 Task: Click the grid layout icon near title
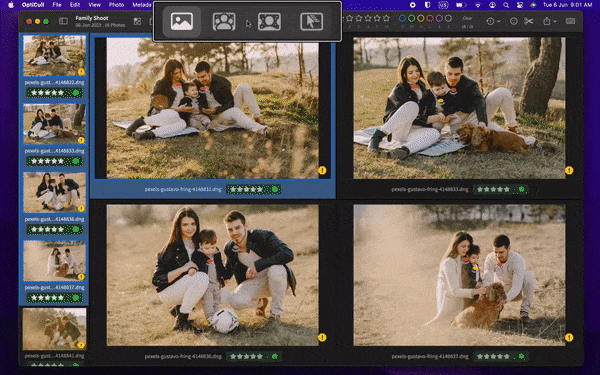click(137, 21)
